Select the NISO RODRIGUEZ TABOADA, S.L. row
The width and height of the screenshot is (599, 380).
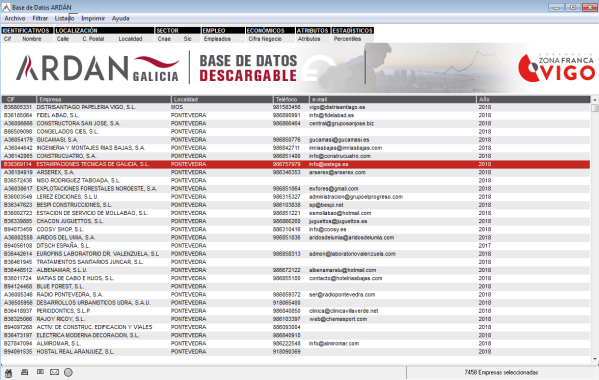click(x=296, y=180)
